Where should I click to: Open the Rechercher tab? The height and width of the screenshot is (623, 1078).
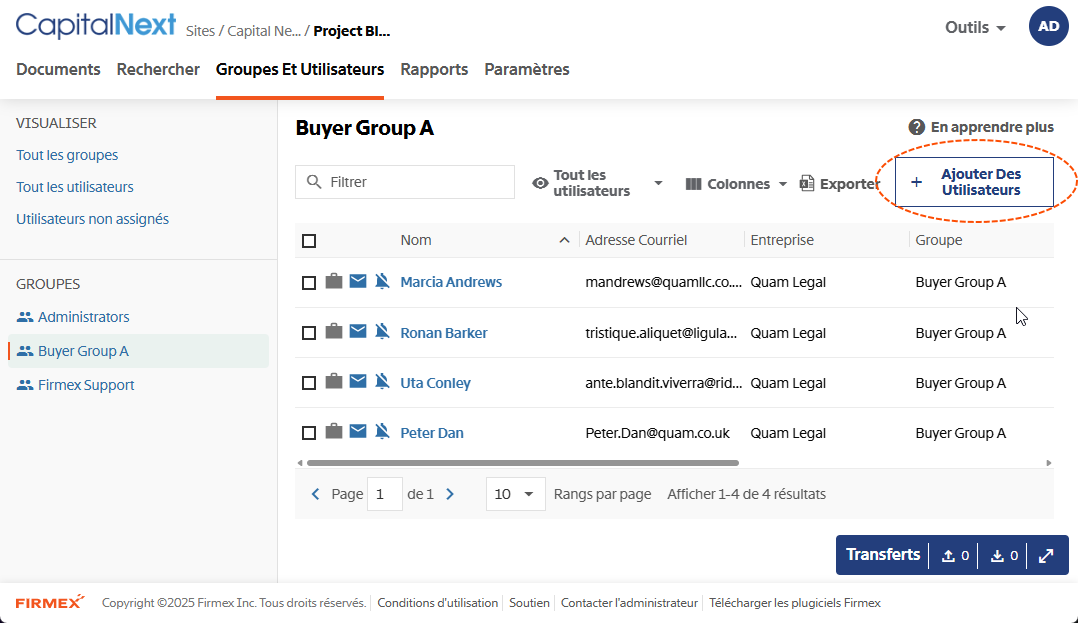(x=158, y=69)
